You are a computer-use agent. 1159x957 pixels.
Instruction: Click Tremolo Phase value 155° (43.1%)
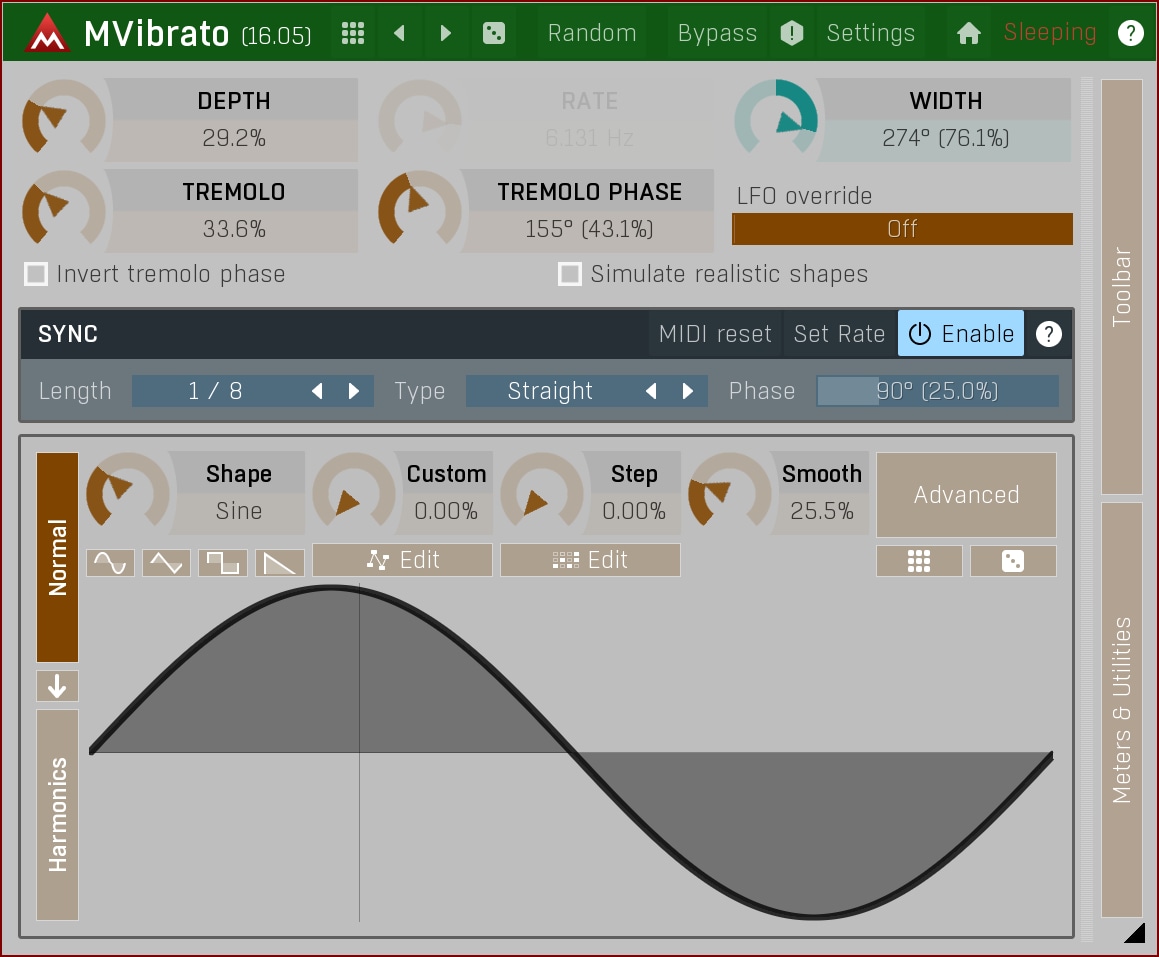(x=589, y=229)
